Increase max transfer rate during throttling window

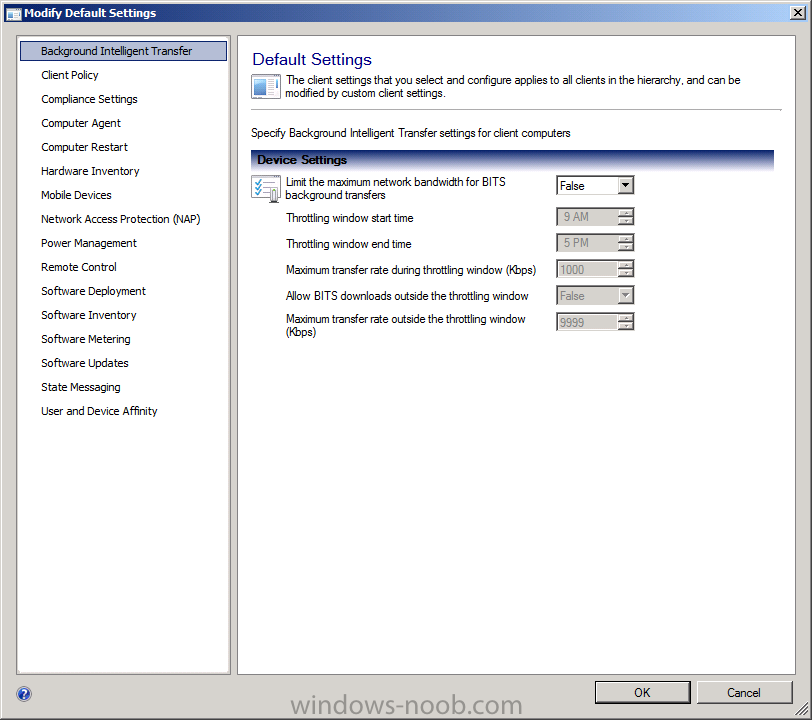(626, 265)
